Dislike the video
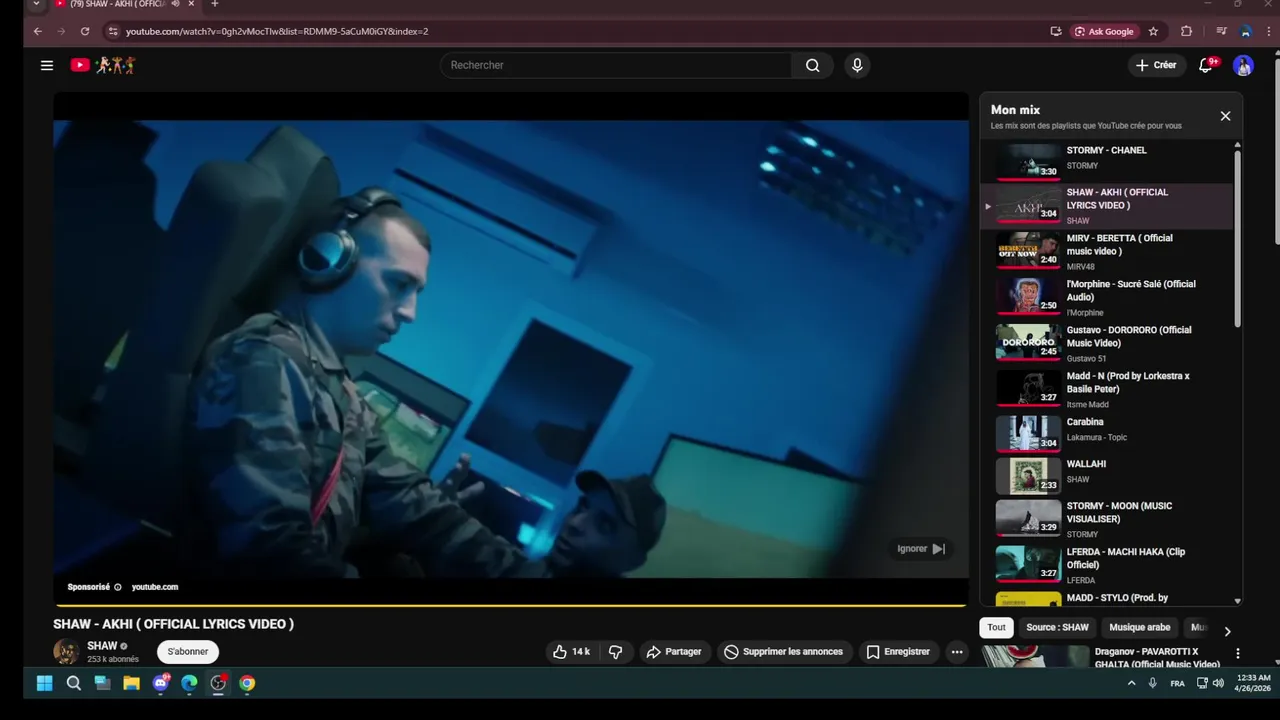The height and width of the screenshot is (720, 1280). pyautogui.click(x=616, y=652)
